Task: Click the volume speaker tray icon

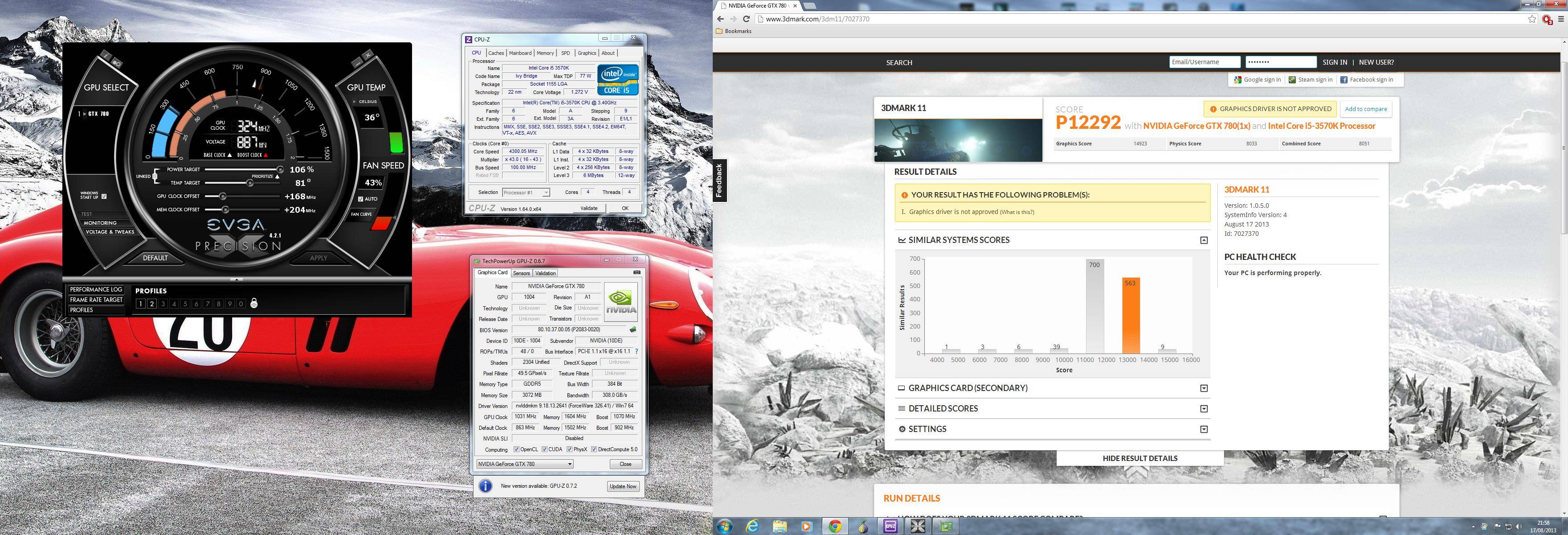Action: 1519,527
